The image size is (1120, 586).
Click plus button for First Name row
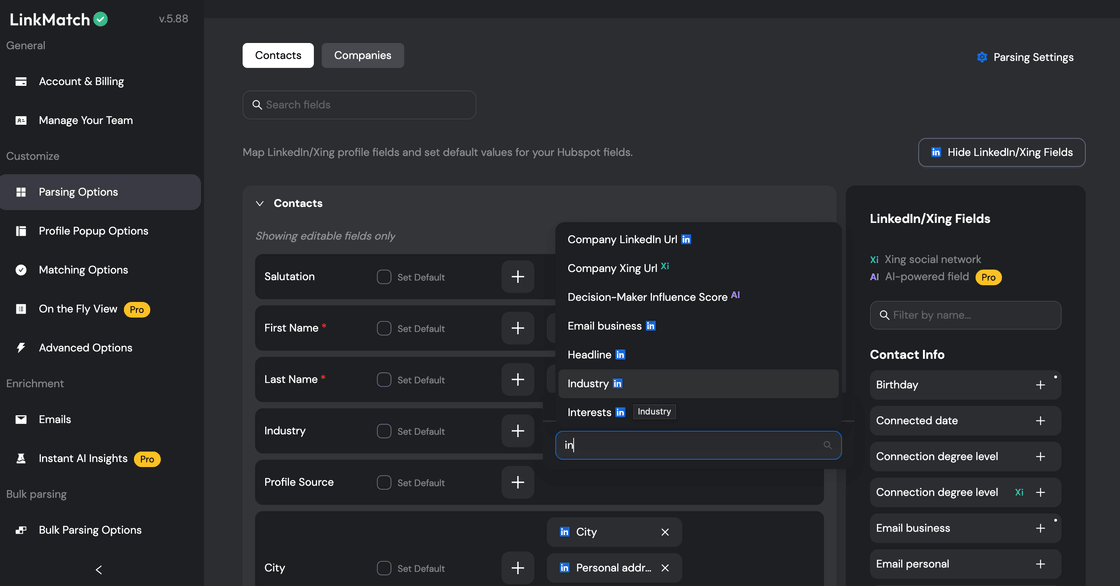pos(518,328)
